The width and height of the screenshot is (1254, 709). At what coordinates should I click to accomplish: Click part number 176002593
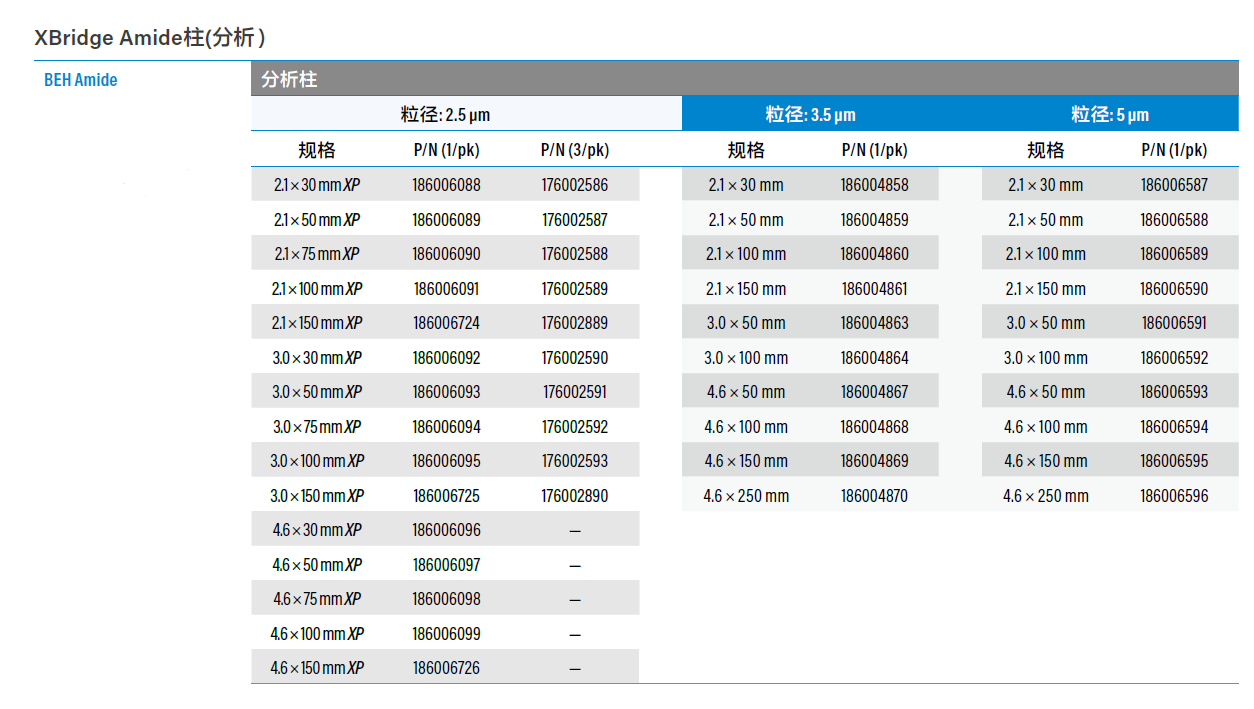(575, 461)
